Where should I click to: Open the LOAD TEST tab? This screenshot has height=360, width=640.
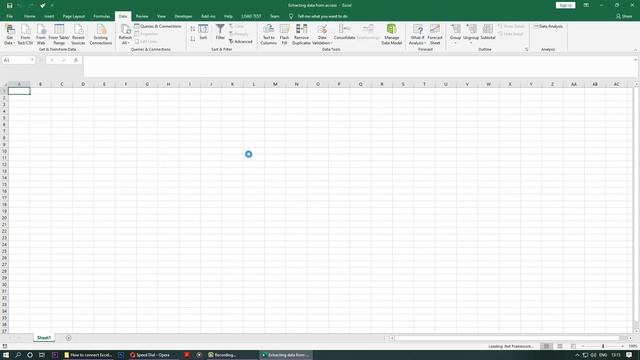click(251, 16)
